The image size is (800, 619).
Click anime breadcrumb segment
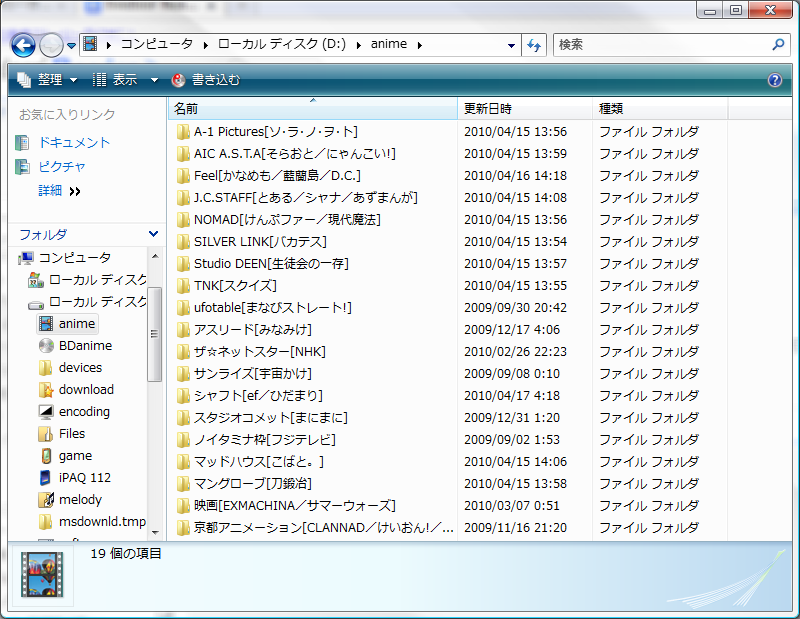coord(389,44)
